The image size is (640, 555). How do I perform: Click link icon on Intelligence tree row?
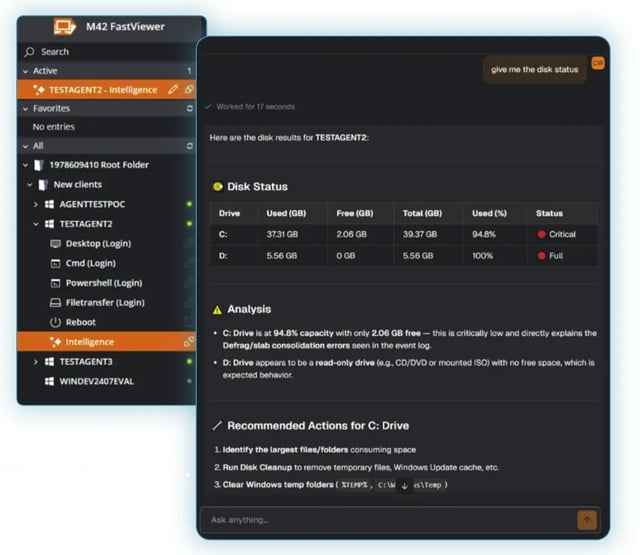click(189, 342)
